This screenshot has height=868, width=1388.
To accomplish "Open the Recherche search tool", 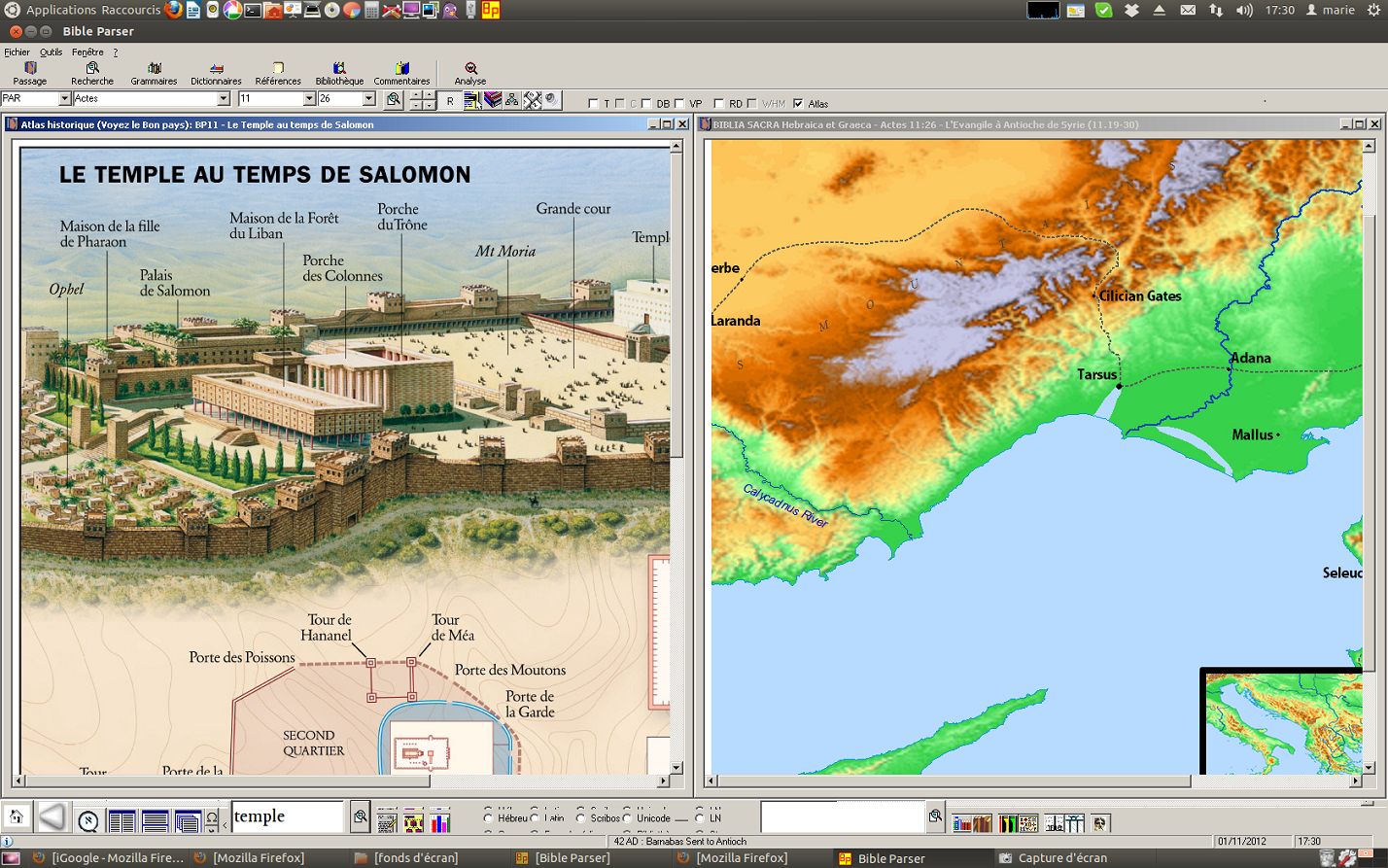I will pos(92,74).
